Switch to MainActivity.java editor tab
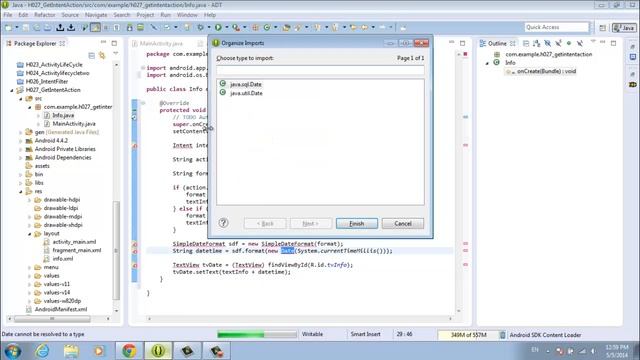The height and width of the screenshot is (360, 640). pyautogui.click(x=161, y=43)
